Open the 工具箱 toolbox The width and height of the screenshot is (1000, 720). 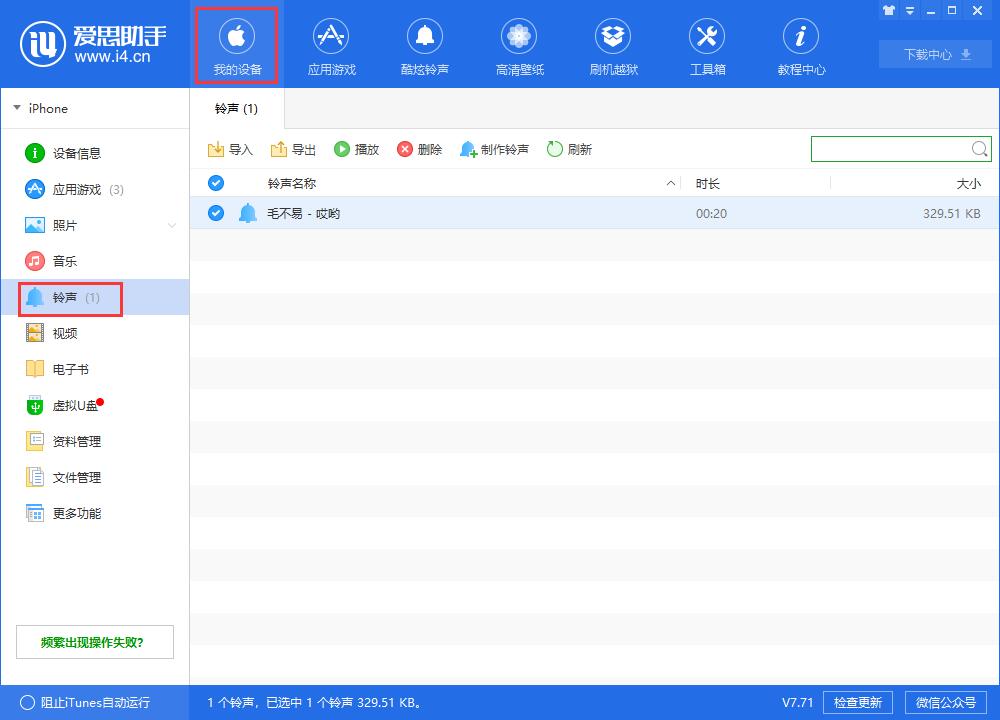(706, 44)
